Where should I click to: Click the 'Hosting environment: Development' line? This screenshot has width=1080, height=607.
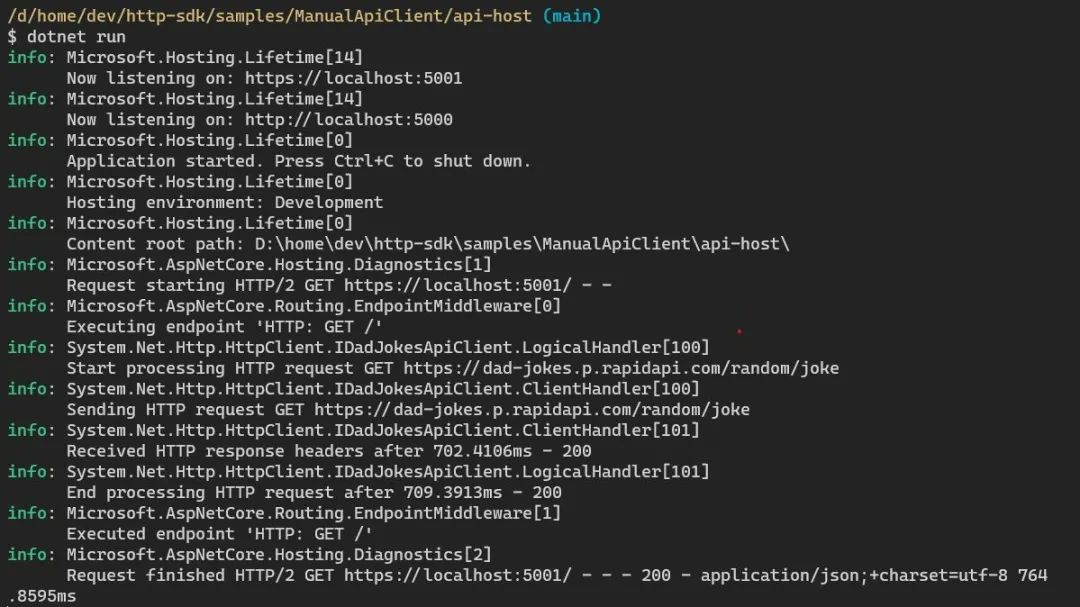coord(224,202)
